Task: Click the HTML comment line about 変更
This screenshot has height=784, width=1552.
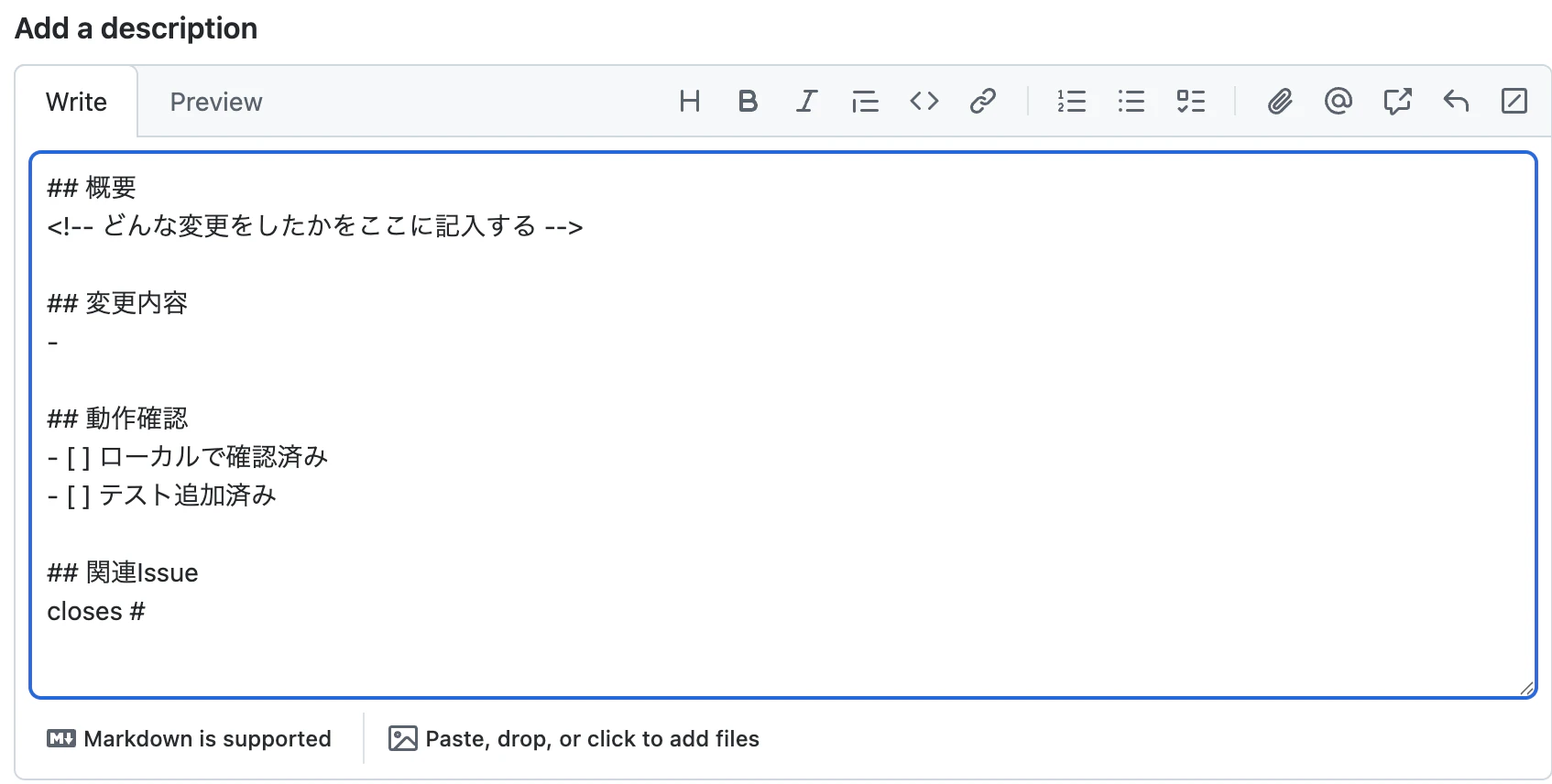Action: tap(315, 226)
